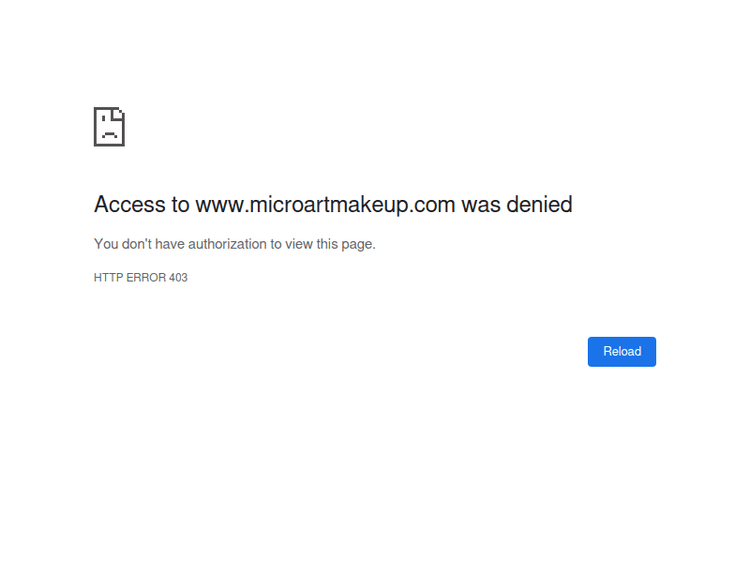750x563 pixels.
Task: Click the number "403" in the error code
Action: click(x=178, y=278)
